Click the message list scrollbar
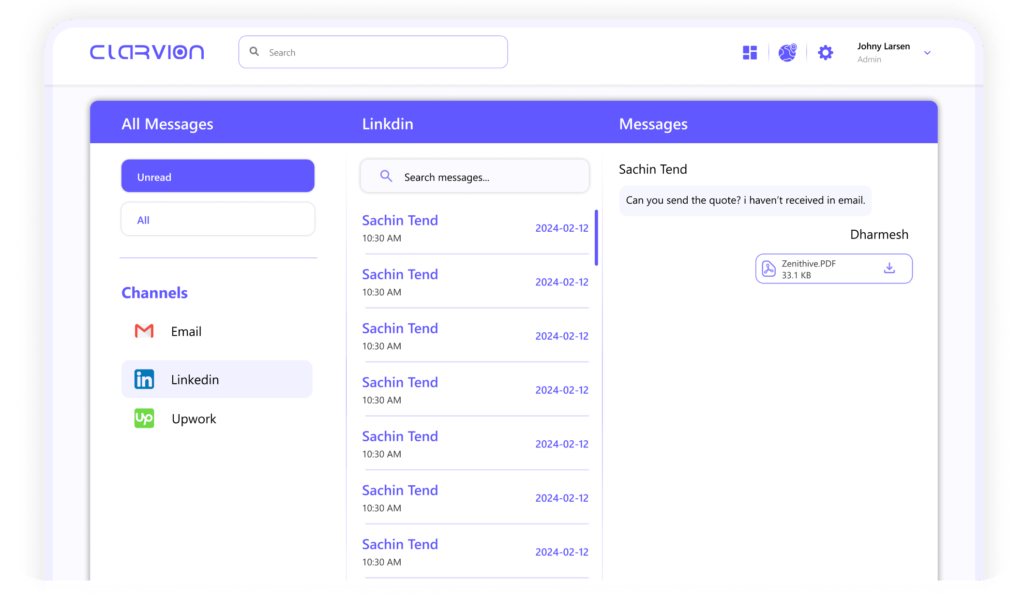This screenshot has height=596, width=1024. tap(597, 238)
